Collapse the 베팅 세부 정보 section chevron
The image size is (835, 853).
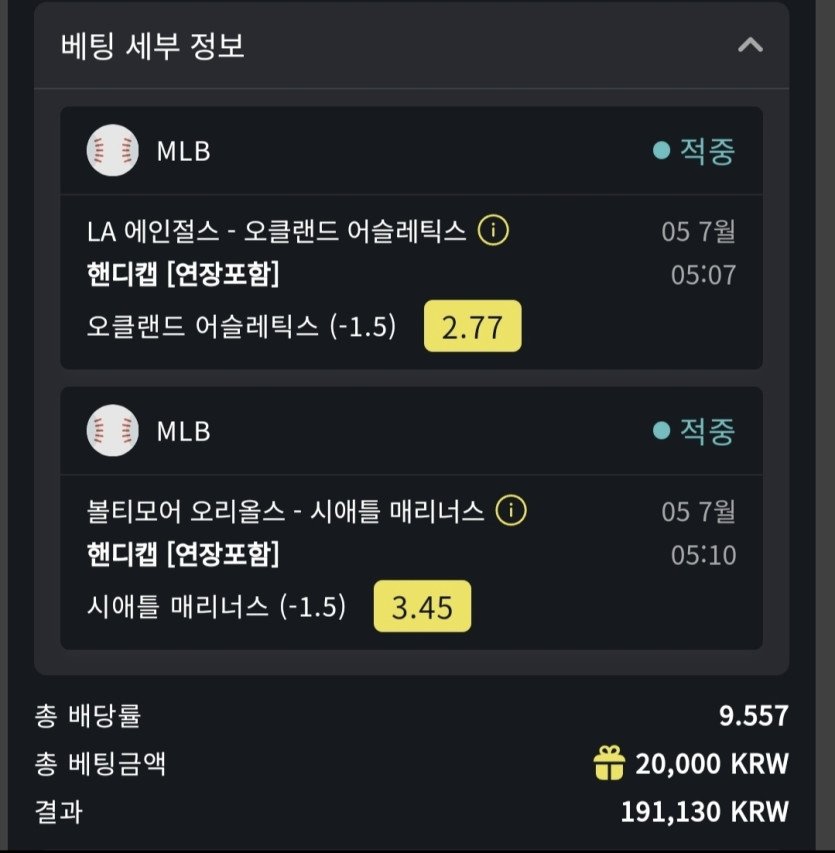coord(750,45)
